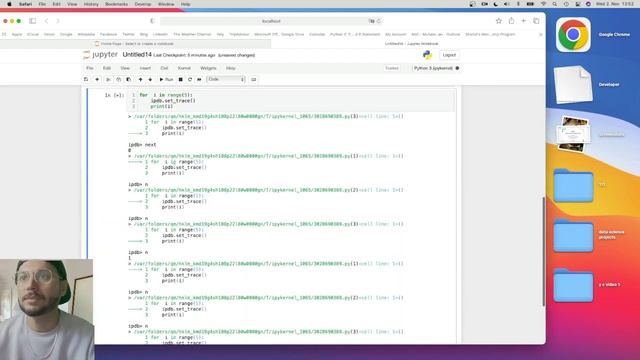640x360 pixels.
Task: Restart the kernel with the circular arrow icon
Action: tap(190, 80)
